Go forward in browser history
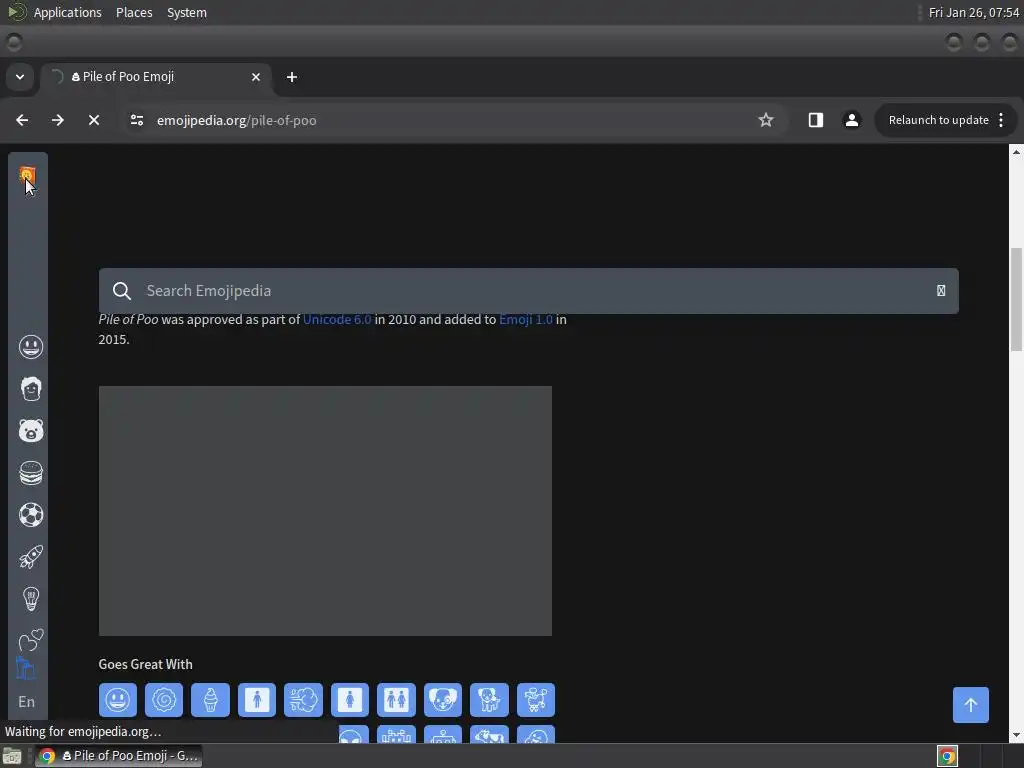 57,120
